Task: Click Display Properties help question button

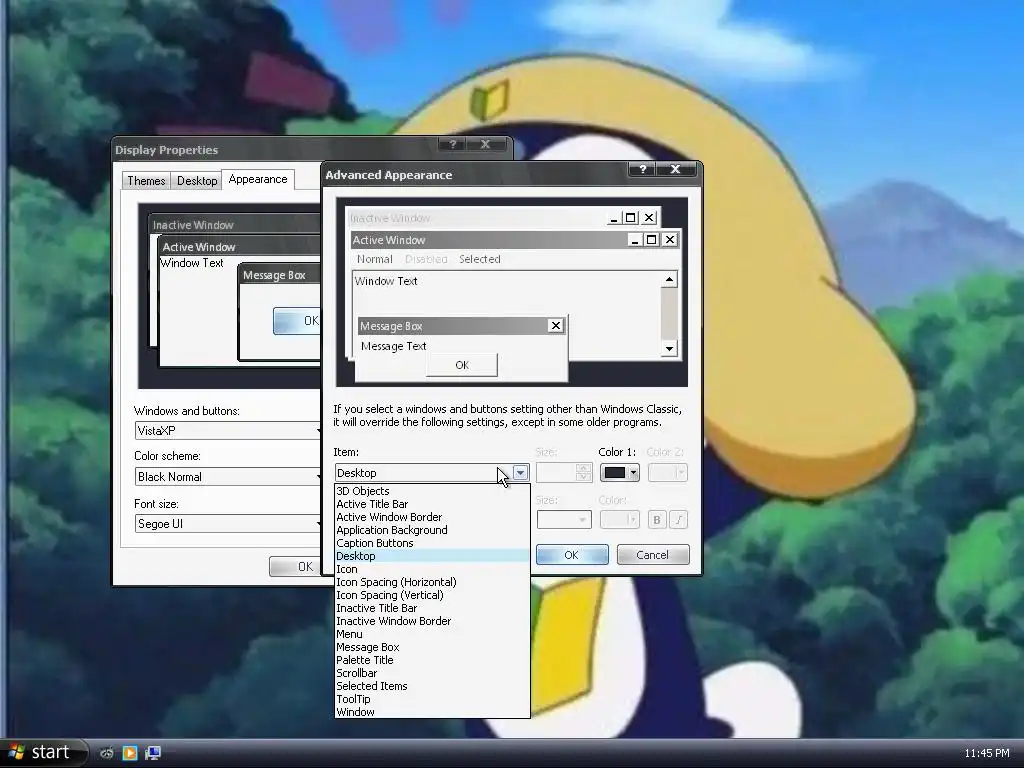Action: (453, 144)
